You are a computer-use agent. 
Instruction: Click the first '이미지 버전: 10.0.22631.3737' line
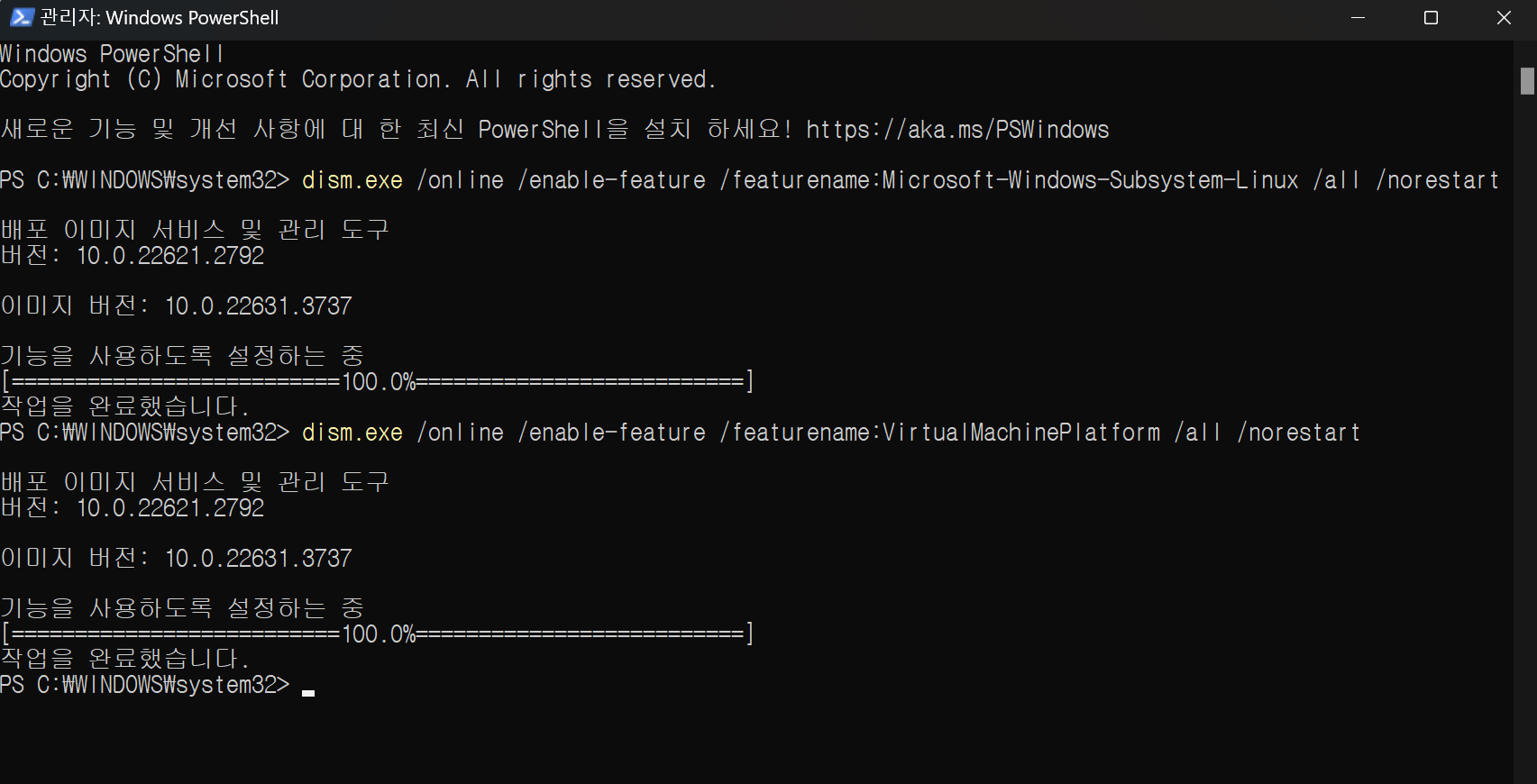click(176, 306)
